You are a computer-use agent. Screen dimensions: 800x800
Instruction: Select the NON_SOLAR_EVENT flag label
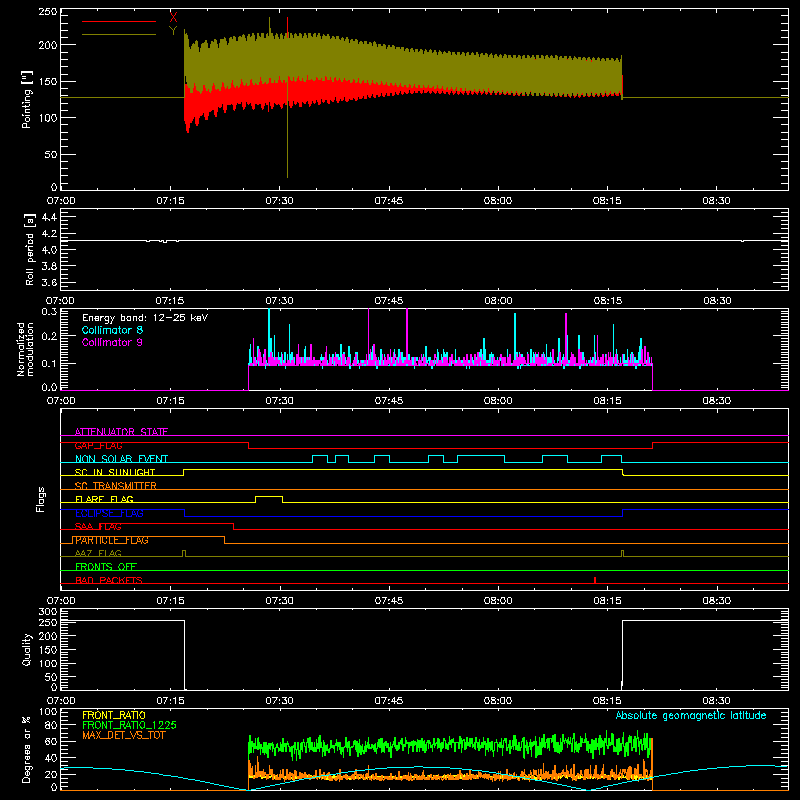click(121, 459)
